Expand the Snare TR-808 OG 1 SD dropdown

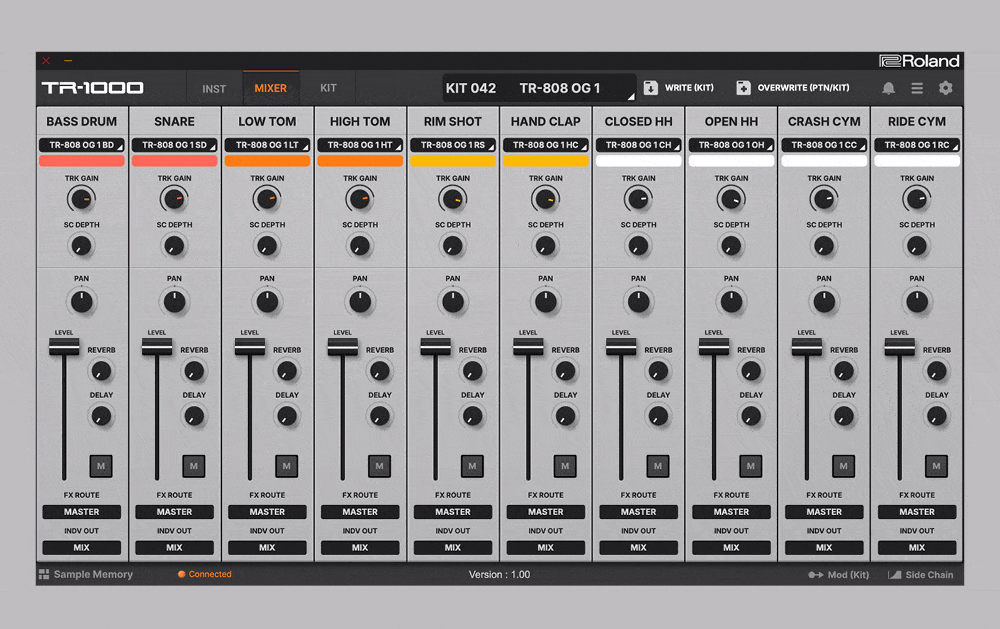(x=174, y=145)
